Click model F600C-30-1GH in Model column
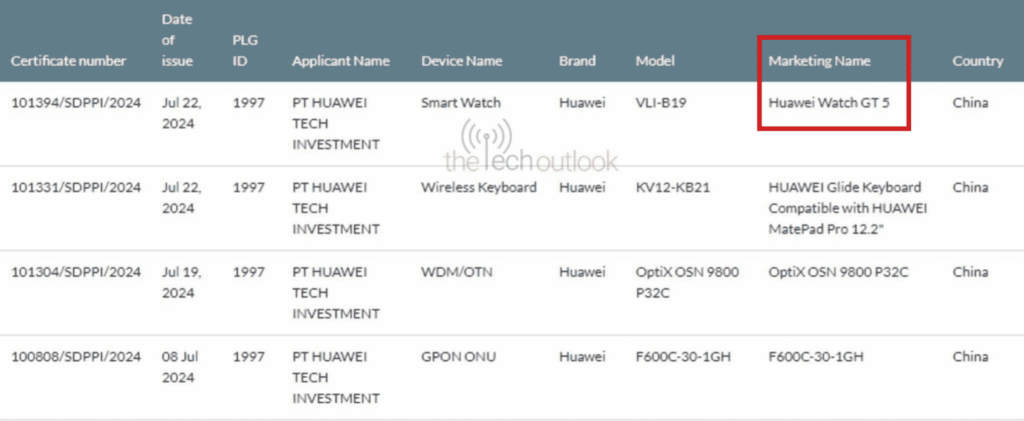Viewport: 1024px width, 421px height. tap(683, 357)
